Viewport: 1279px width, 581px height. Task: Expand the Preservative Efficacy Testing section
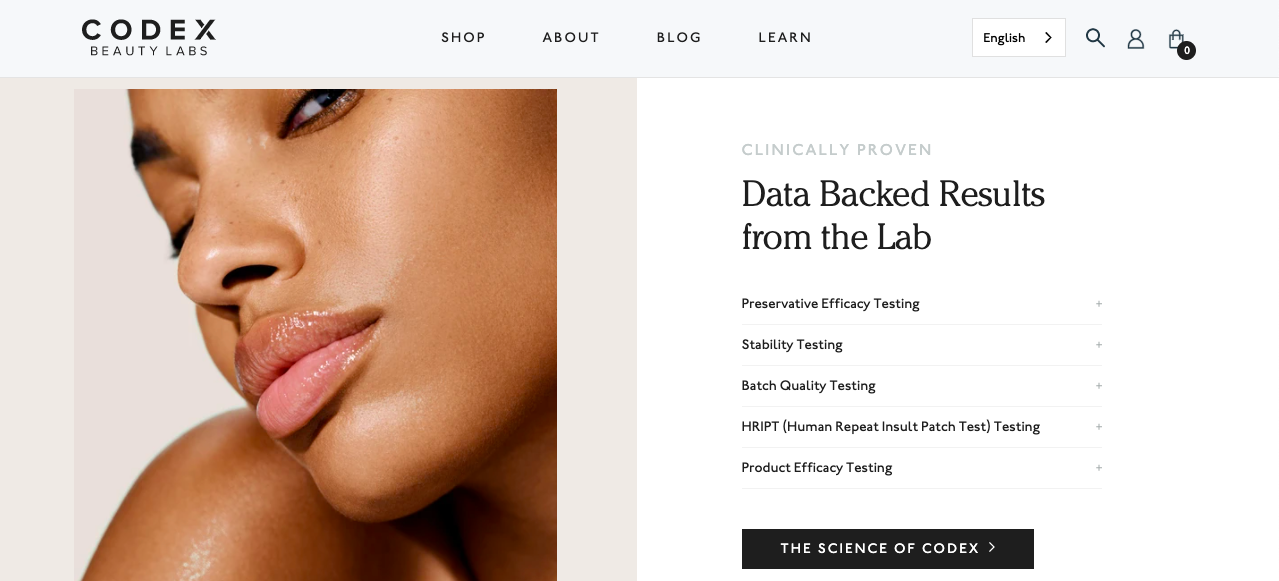tap(921, 304)
